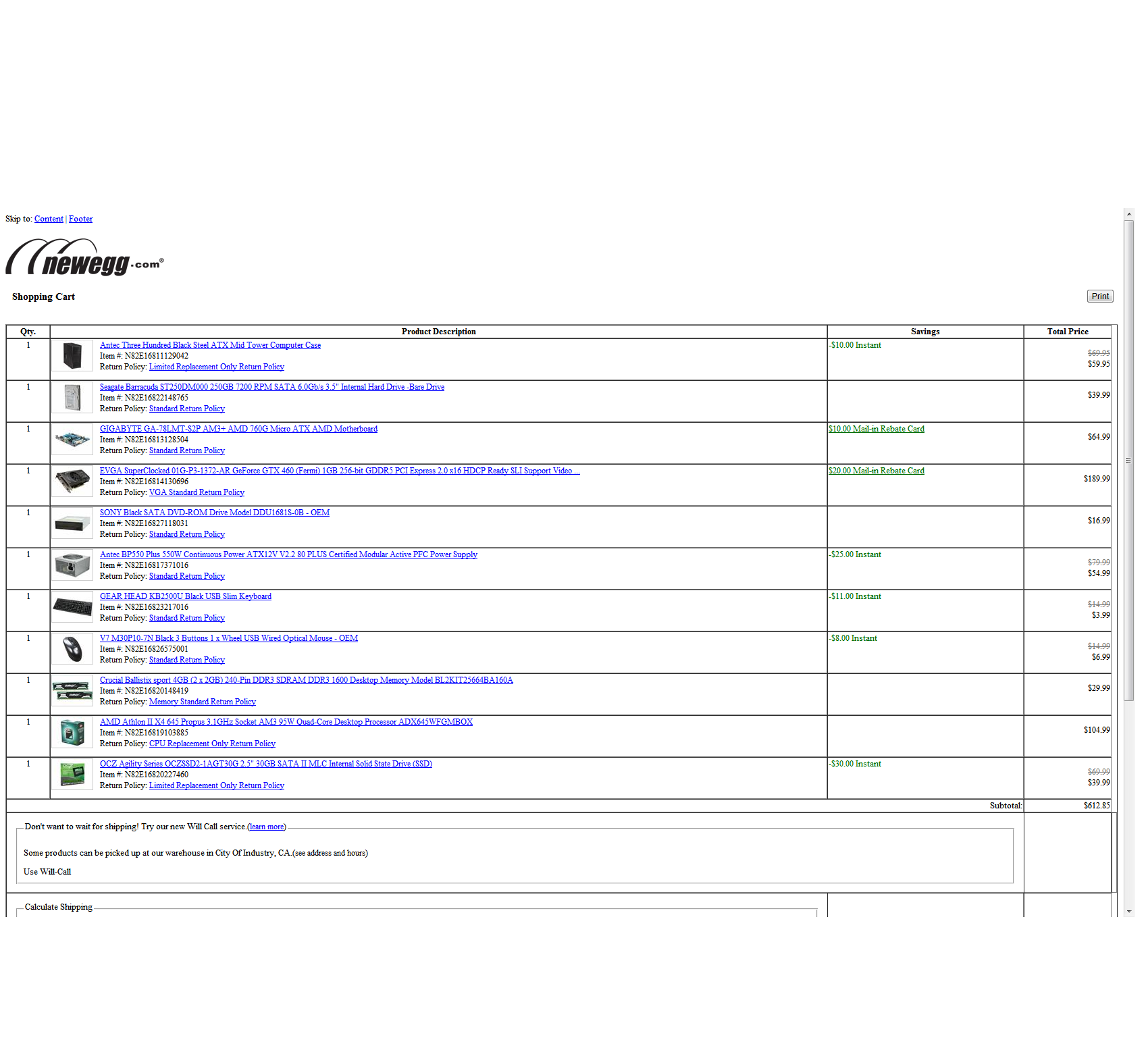The width and height of the screenshot is (1148, 1040).
Task: Click scrollbar down arrow
Action: pos(1129,912)
